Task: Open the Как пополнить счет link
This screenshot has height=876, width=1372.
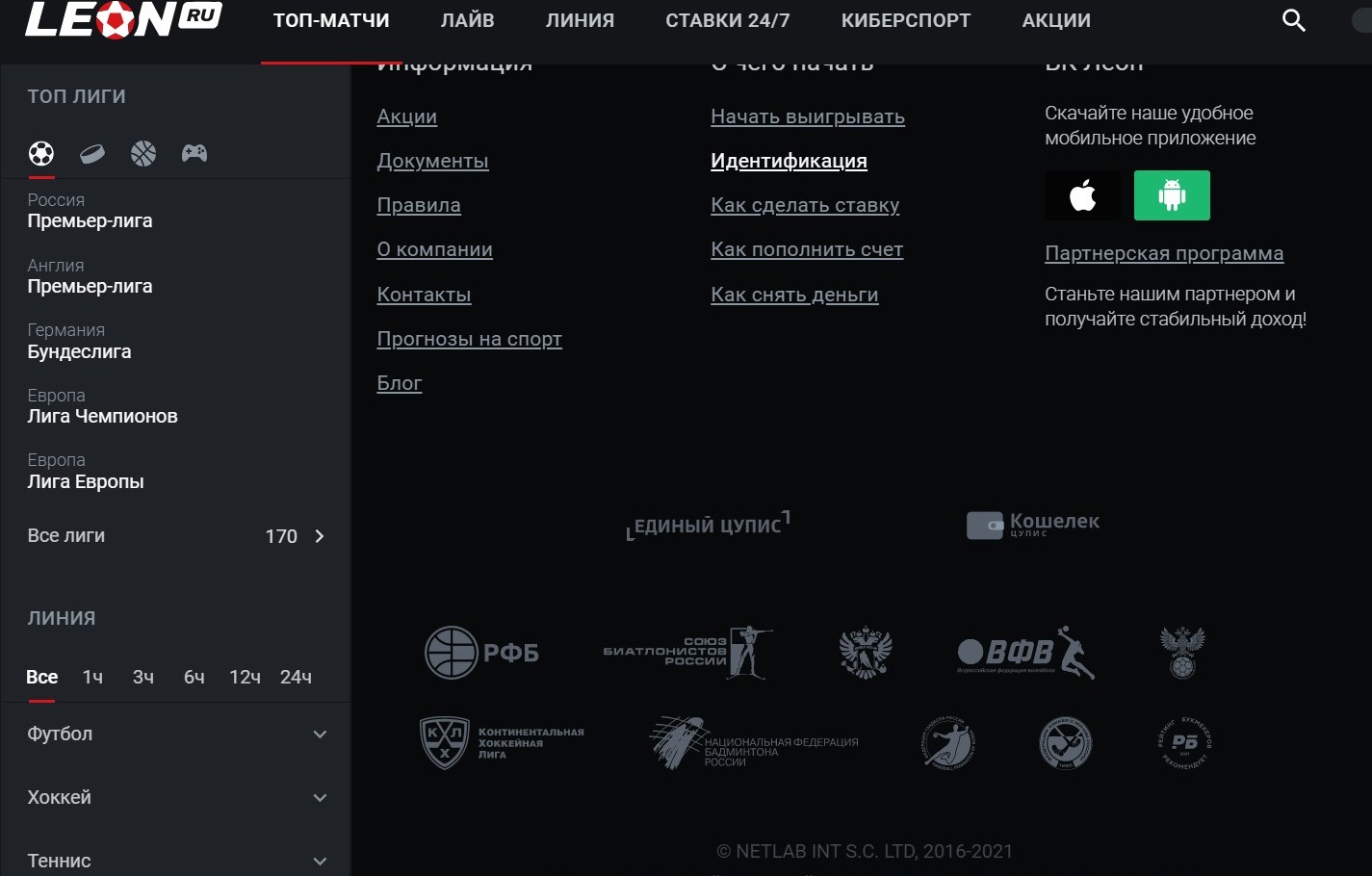Action: click(x=807, y=249)
